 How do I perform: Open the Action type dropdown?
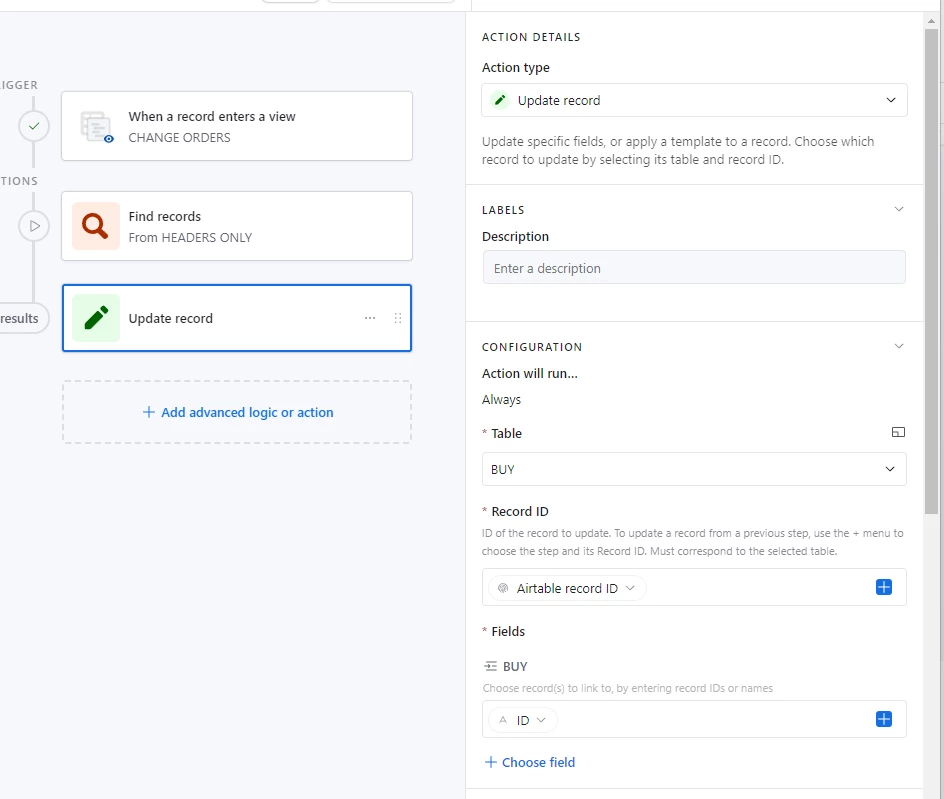pyautogui.click(x=694, y=100)
